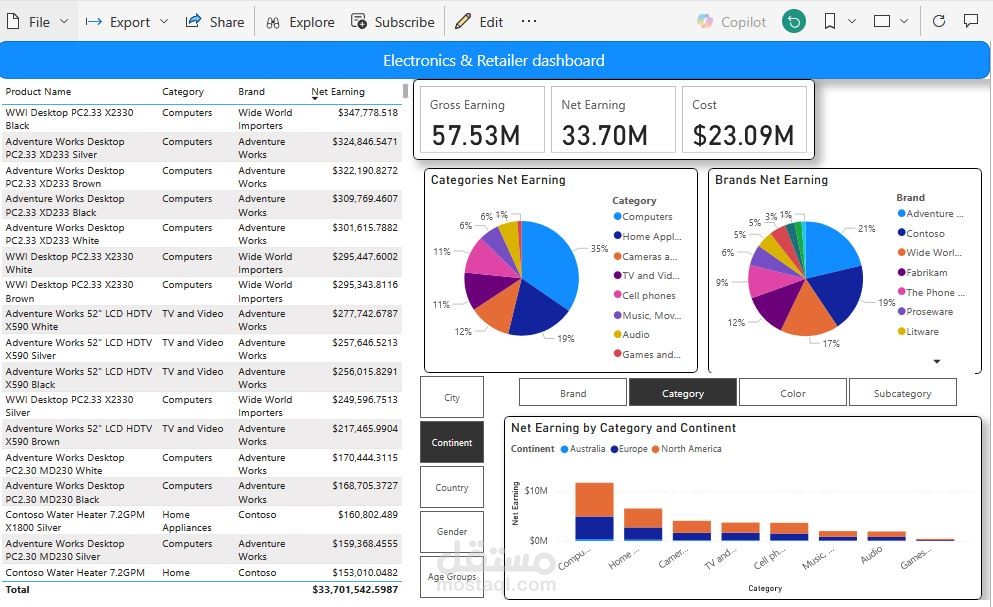The height and width of the screenshot is (607, 993).
Task: Click the Home Appliances stacked bar
Action: point(643,524)
